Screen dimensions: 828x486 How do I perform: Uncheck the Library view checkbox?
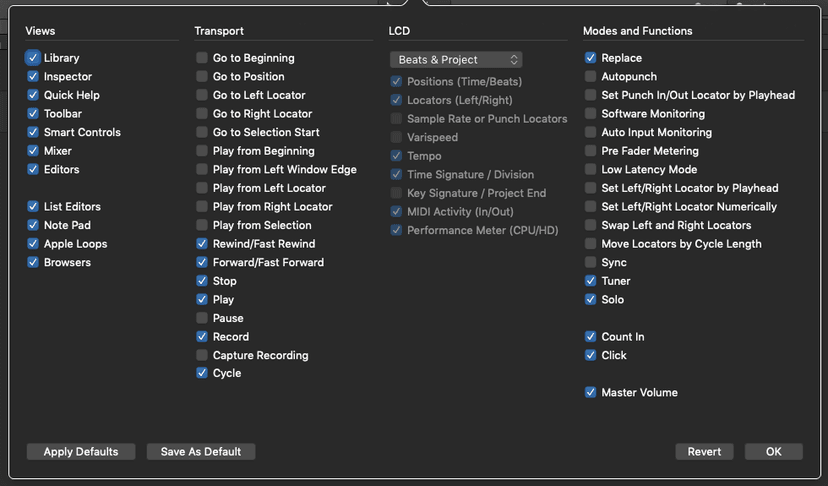(x=33, y=58)
